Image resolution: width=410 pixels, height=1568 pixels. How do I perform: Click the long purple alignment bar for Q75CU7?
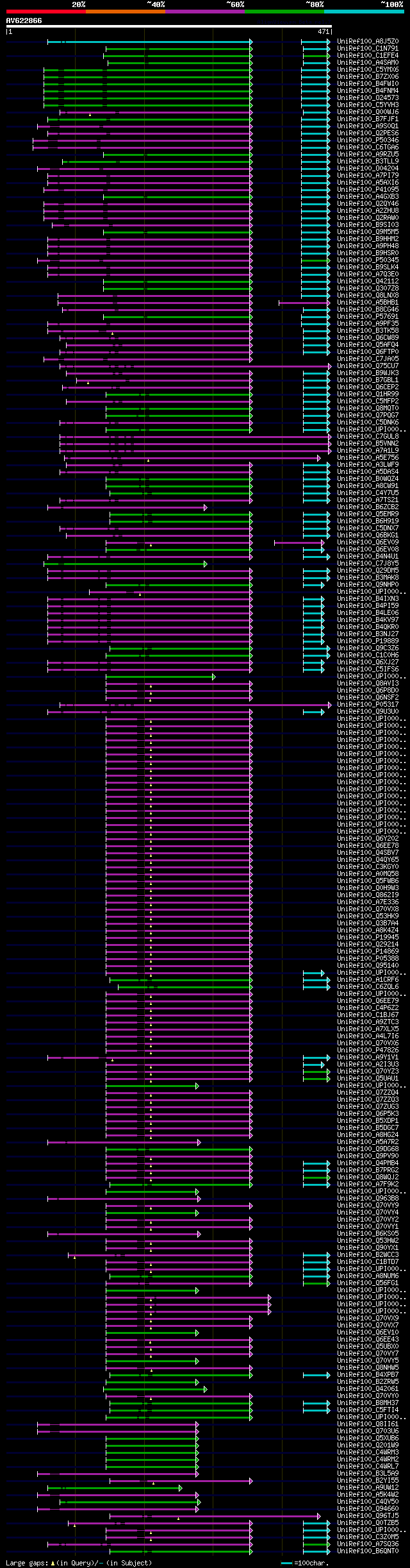(195, 366)
